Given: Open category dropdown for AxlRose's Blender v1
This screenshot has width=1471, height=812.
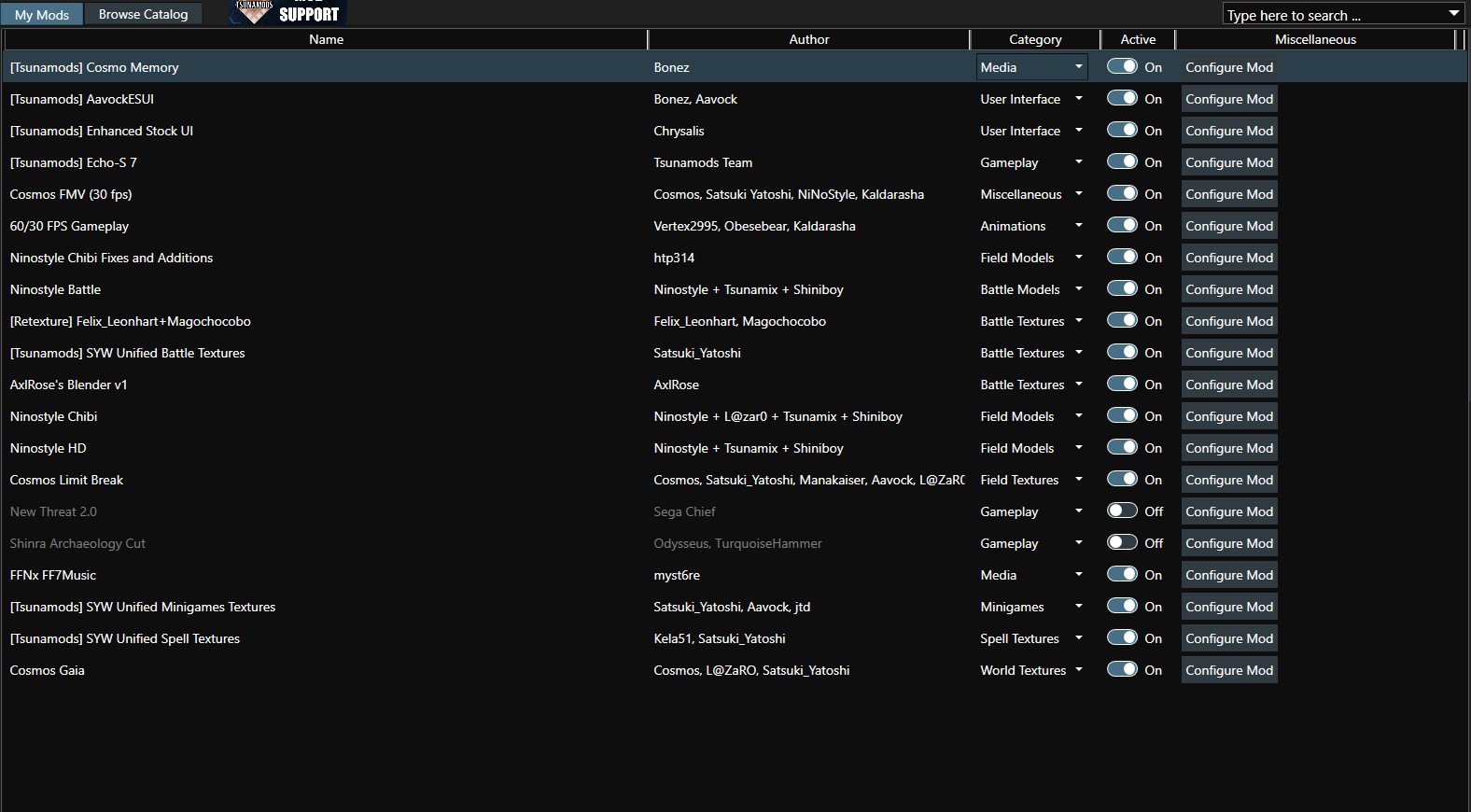Looking at the screenshot, I should click(x=1032, y=385).
